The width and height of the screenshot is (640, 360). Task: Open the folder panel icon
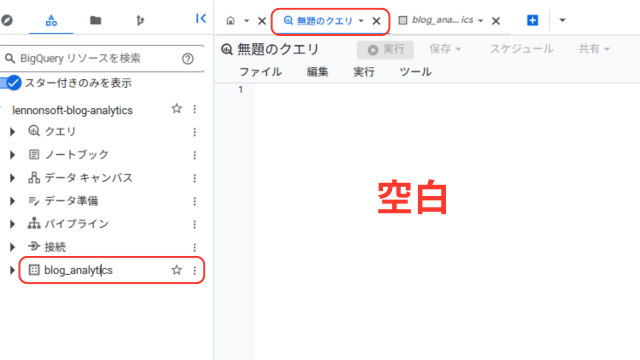[x=96, y=20]
